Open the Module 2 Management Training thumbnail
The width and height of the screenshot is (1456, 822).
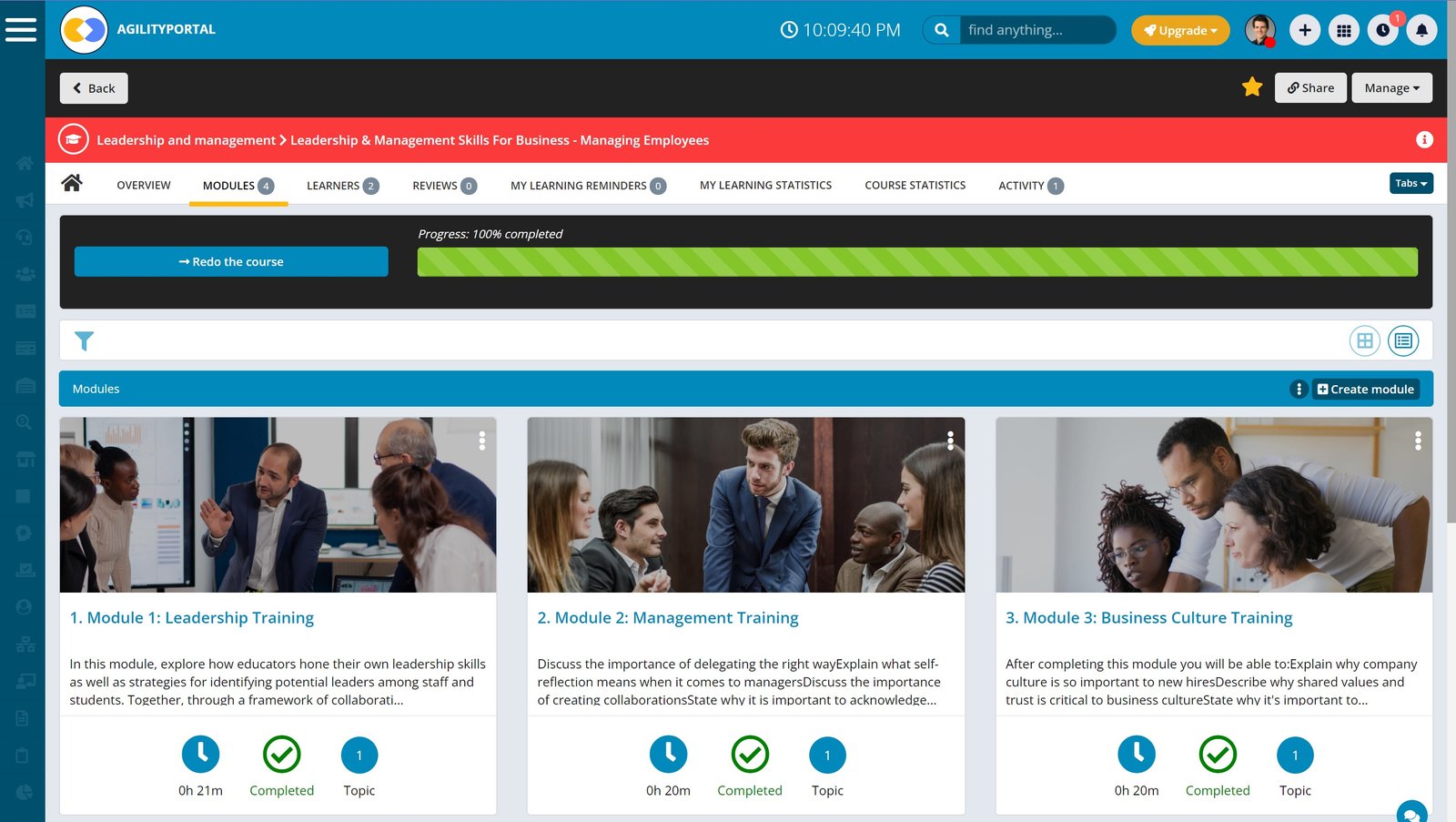coord(745,505)
